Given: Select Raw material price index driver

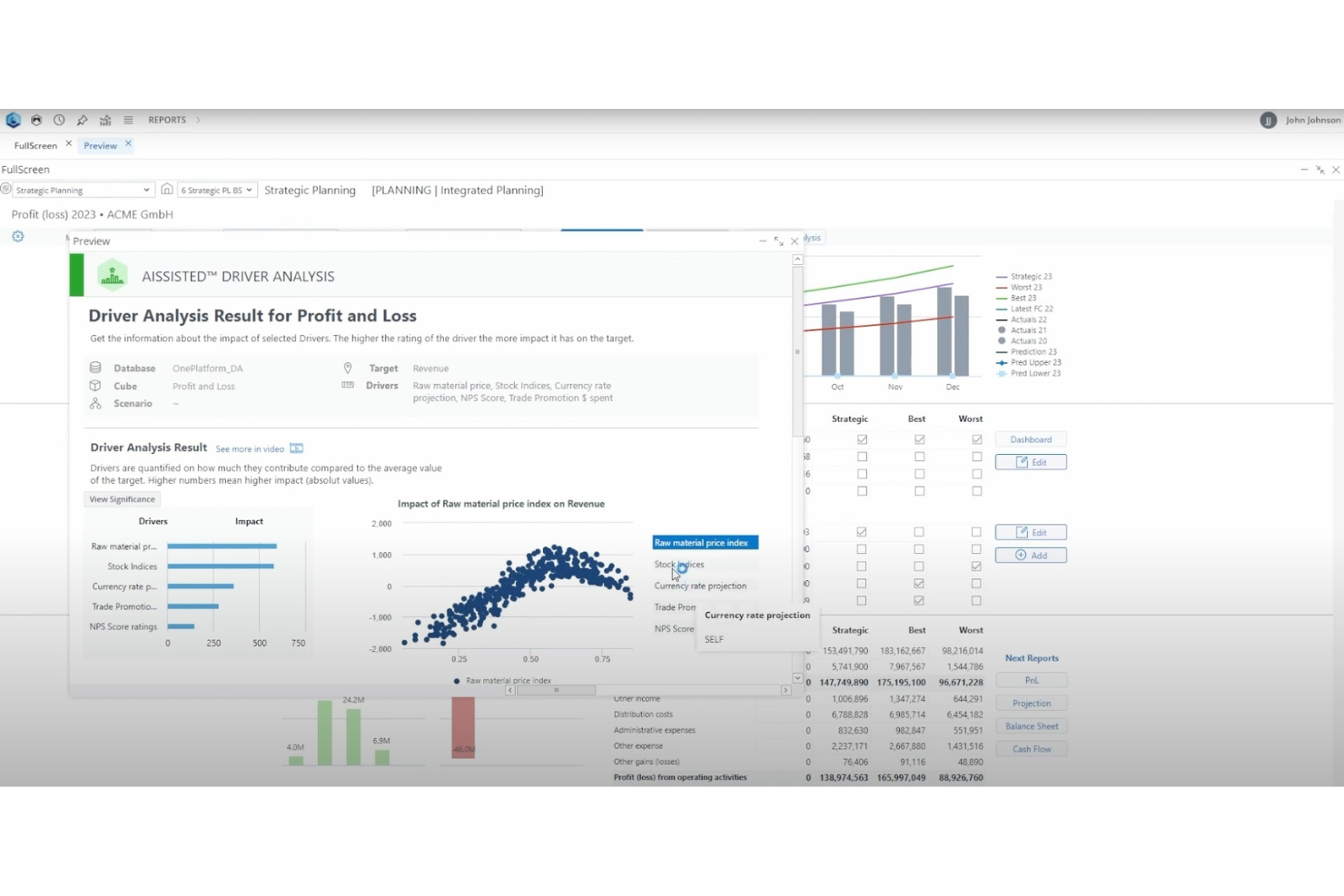Looking at the screenshot, I should [x=705, y=543].
